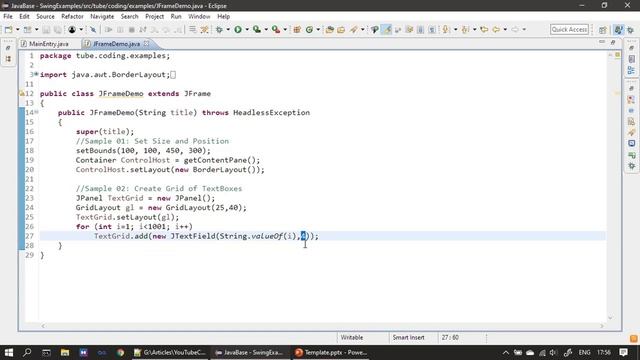Click the Next Annotation toolbar icon
The height and width of the screenshot is (360, 640).
point(446,29)
